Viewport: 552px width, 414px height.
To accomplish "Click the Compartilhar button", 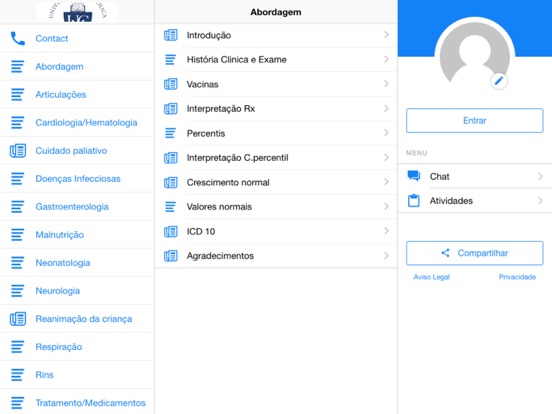I will click(x=475, y=253).
